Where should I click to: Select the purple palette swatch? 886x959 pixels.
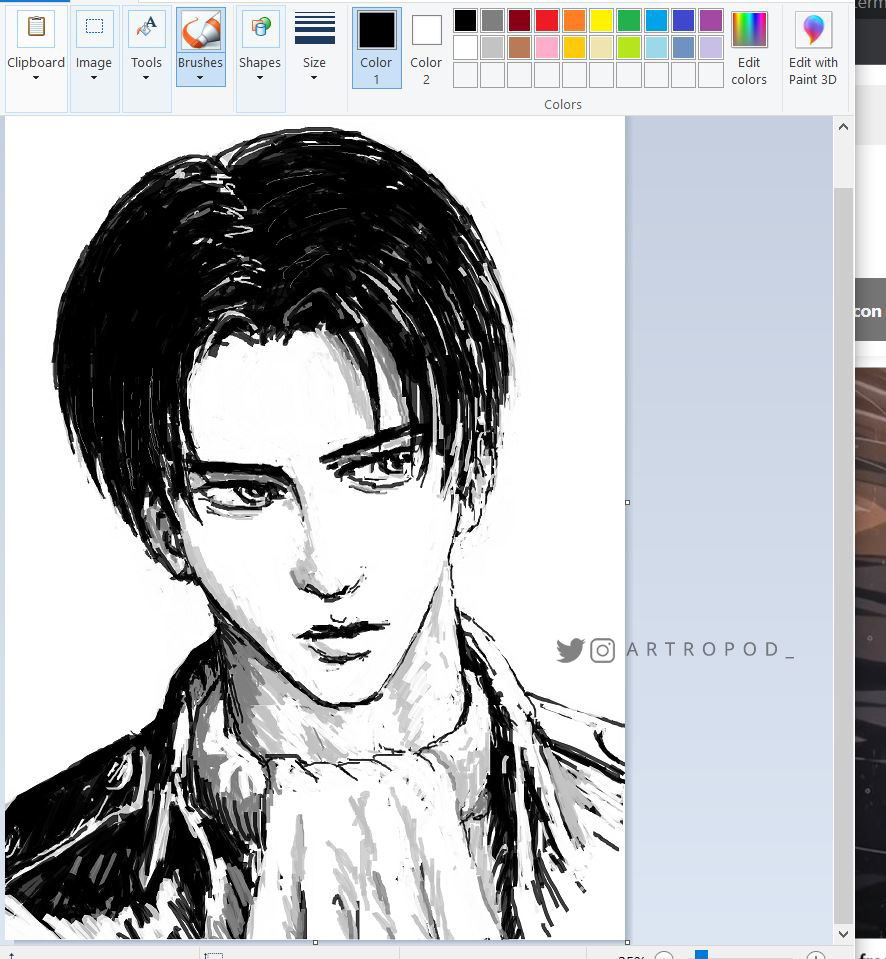(711, 20)
